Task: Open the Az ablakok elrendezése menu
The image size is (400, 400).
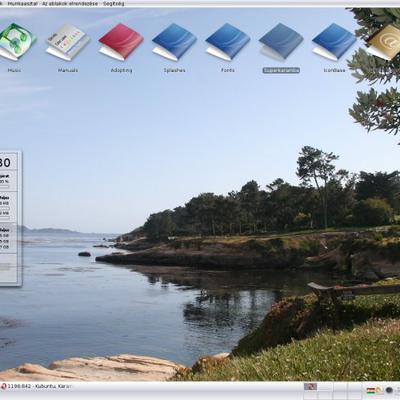Action: (70, 4)
